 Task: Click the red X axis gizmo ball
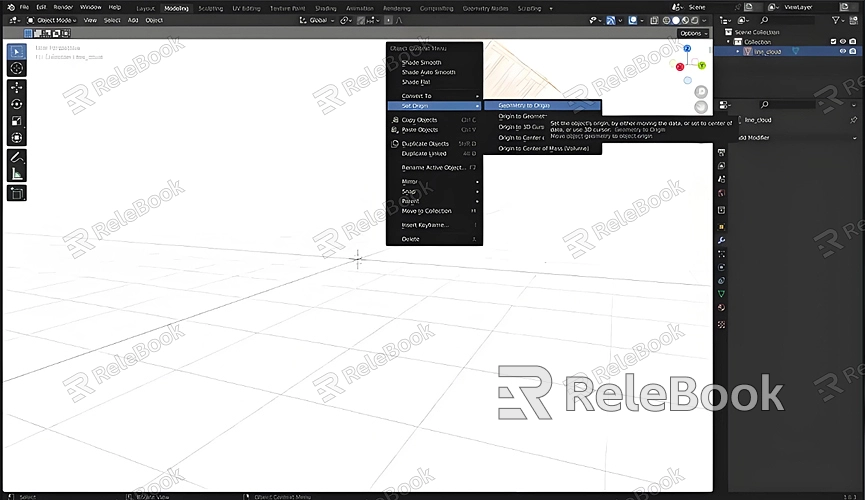click(x=680, y=67)
